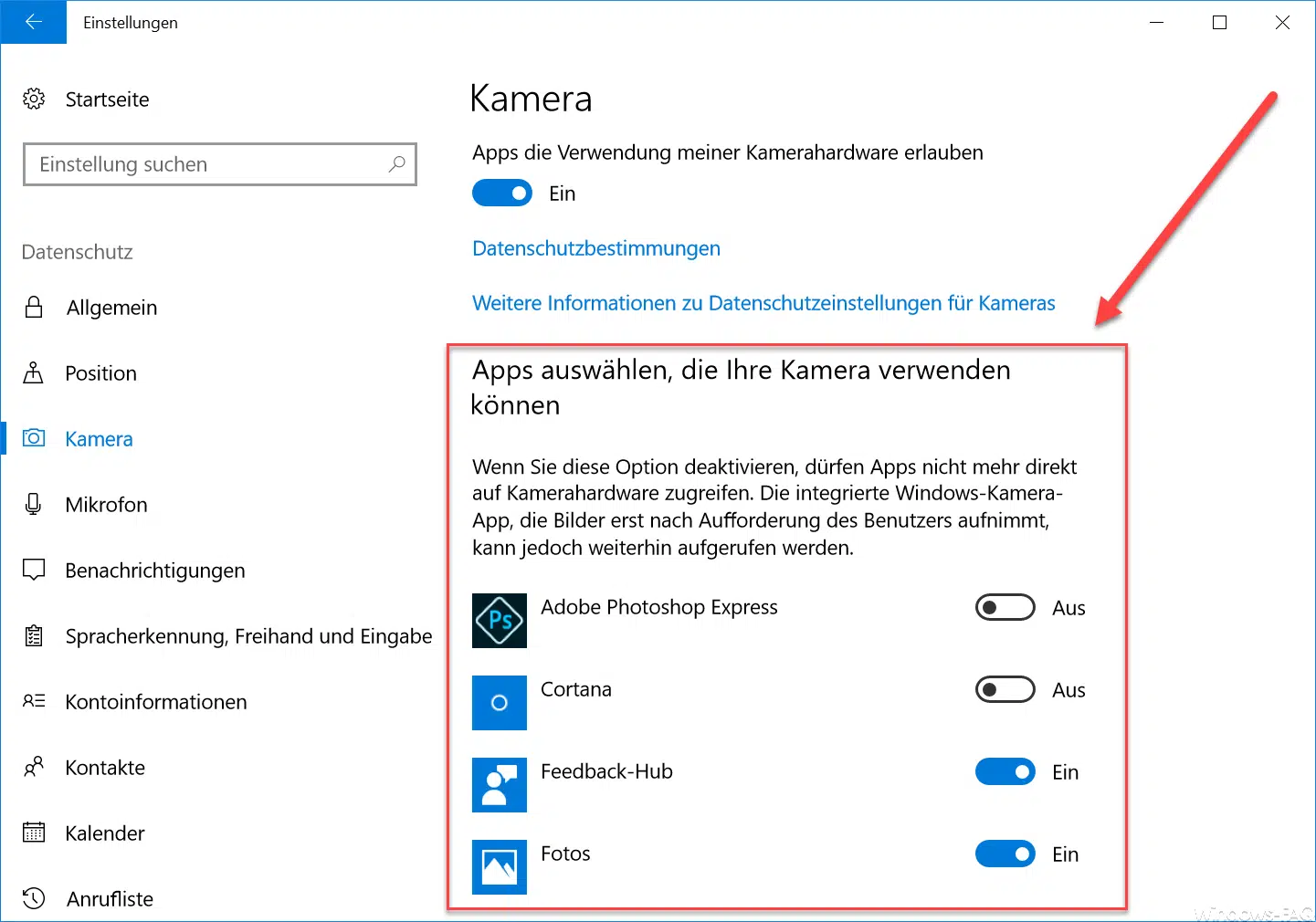Click the Einstellung suchen search field
This screenshot has height=922, width=1316.
220,164
